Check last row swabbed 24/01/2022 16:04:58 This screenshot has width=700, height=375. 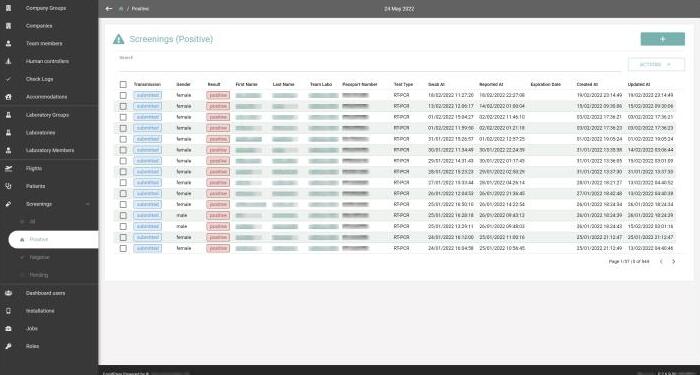pos(123,248)
